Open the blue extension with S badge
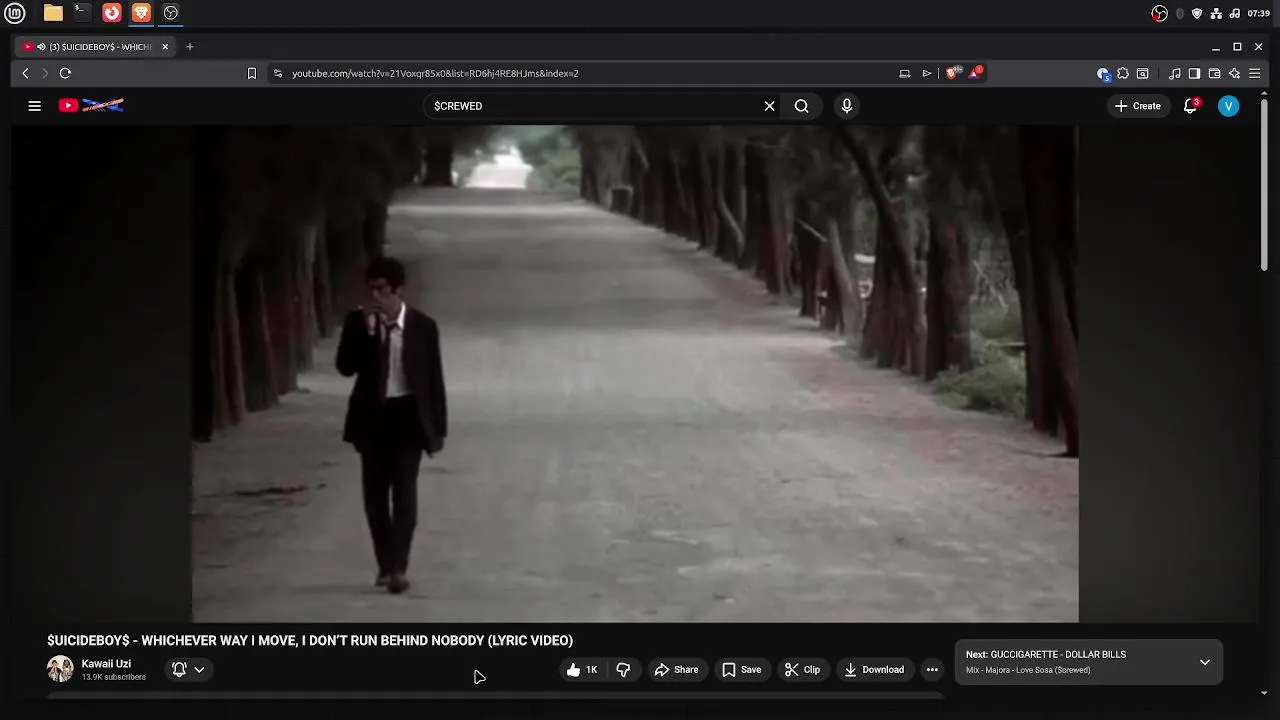The width and height of the screenshot is (1280, 720). click(1103, 73)
